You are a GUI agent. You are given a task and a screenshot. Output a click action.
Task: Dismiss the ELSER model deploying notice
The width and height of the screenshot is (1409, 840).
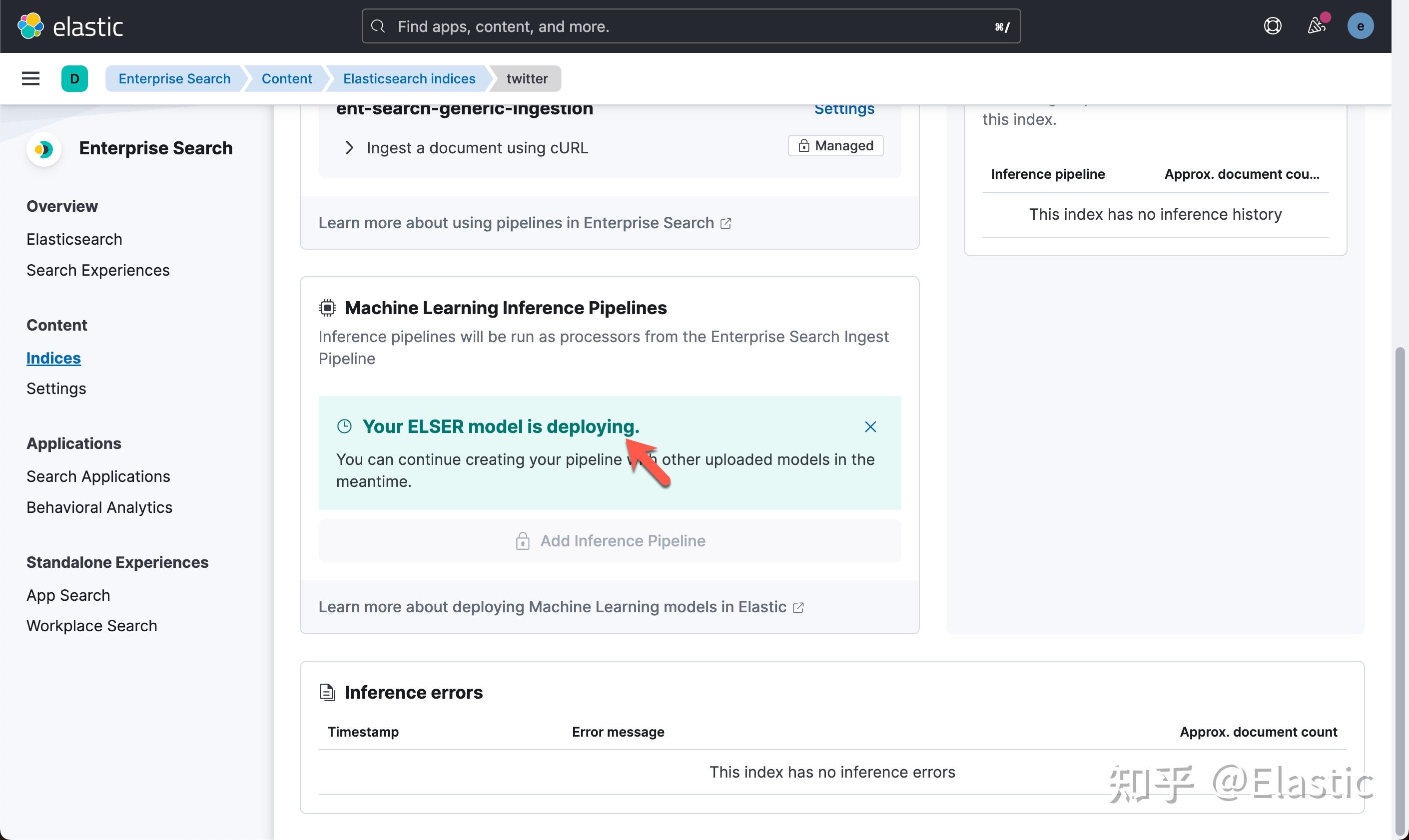870,426
